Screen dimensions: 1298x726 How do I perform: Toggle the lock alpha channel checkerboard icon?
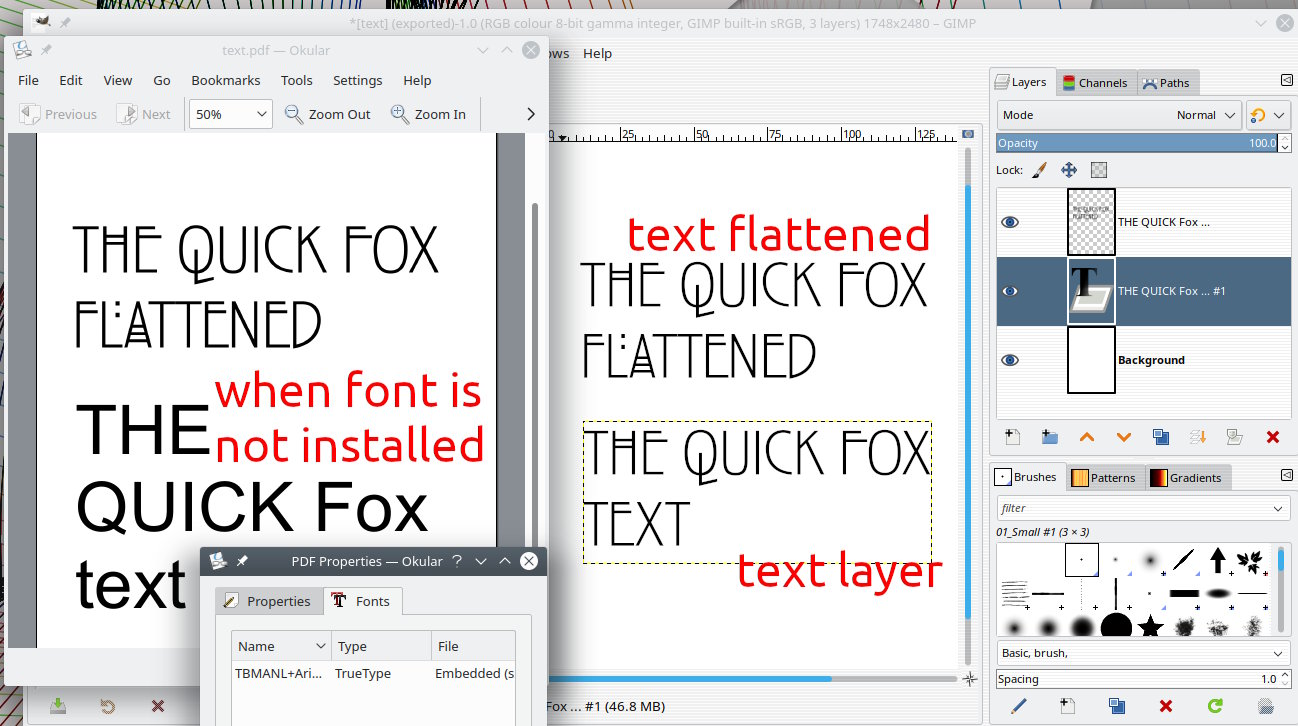pos(1099,170)
